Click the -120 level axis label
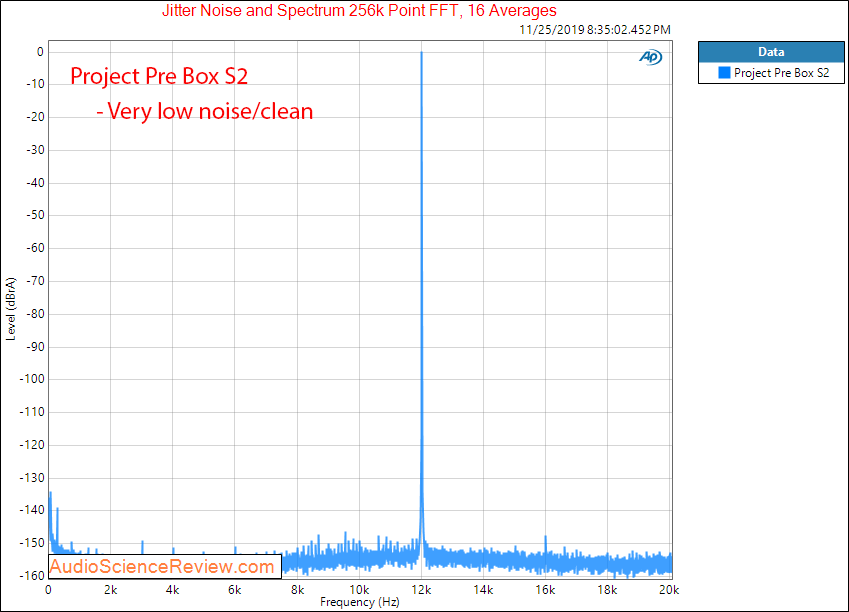The width and height of the screenshot is (849, 612). click(x=33, y=445)
